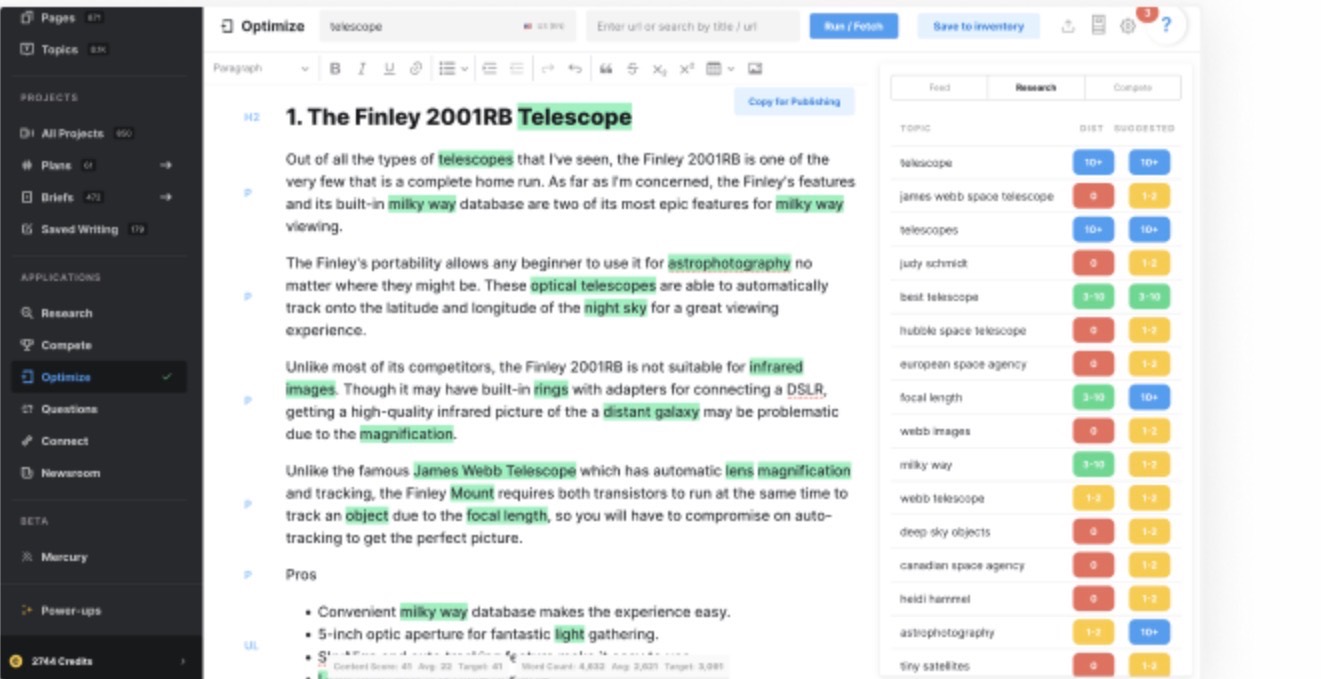
Task: Click the Run / Fetch button
Action: click(x=854, y=26)
